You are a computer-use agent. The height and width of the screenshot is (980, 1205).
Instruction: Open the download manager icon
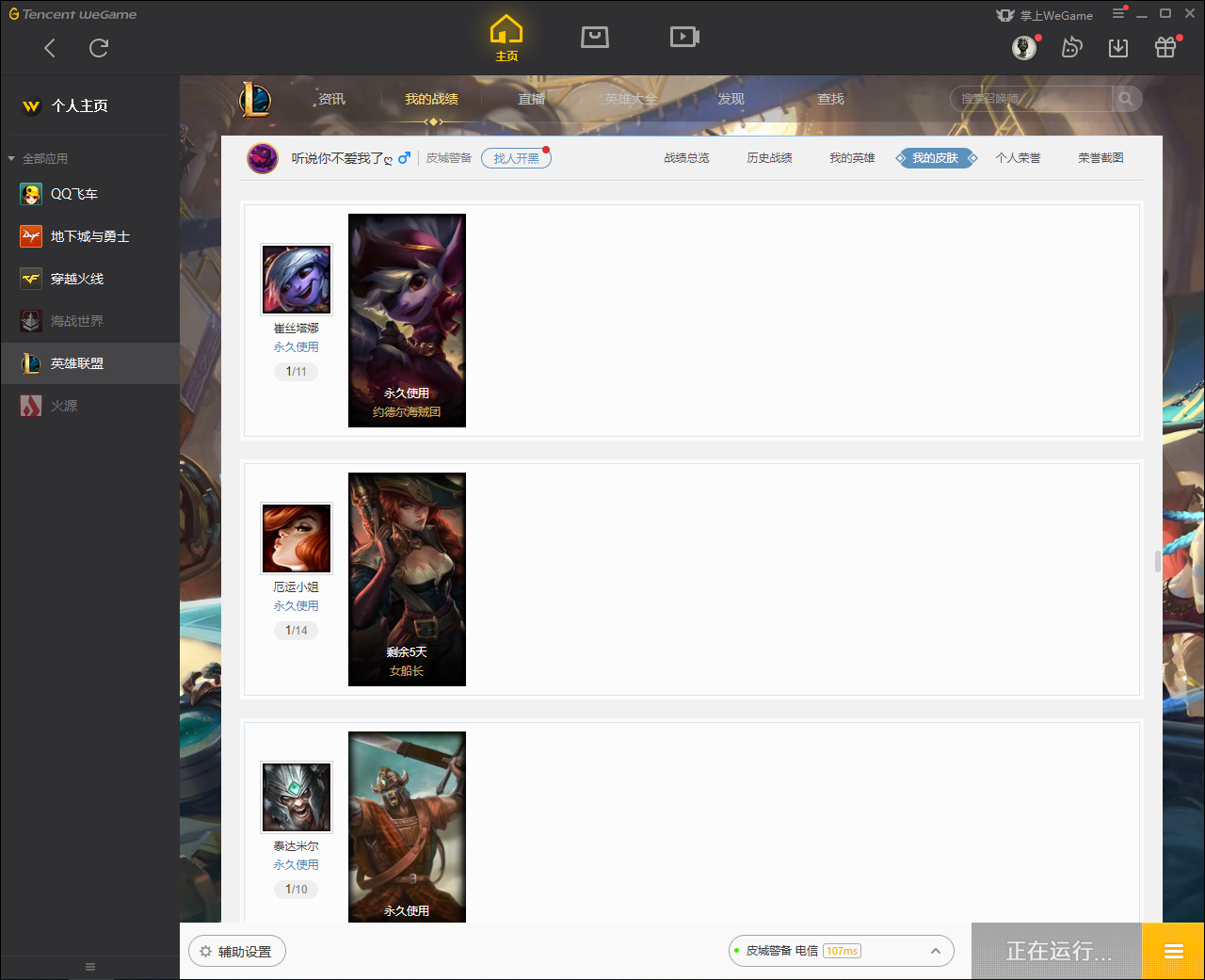pyautogui.click(x=1118, y=48)
